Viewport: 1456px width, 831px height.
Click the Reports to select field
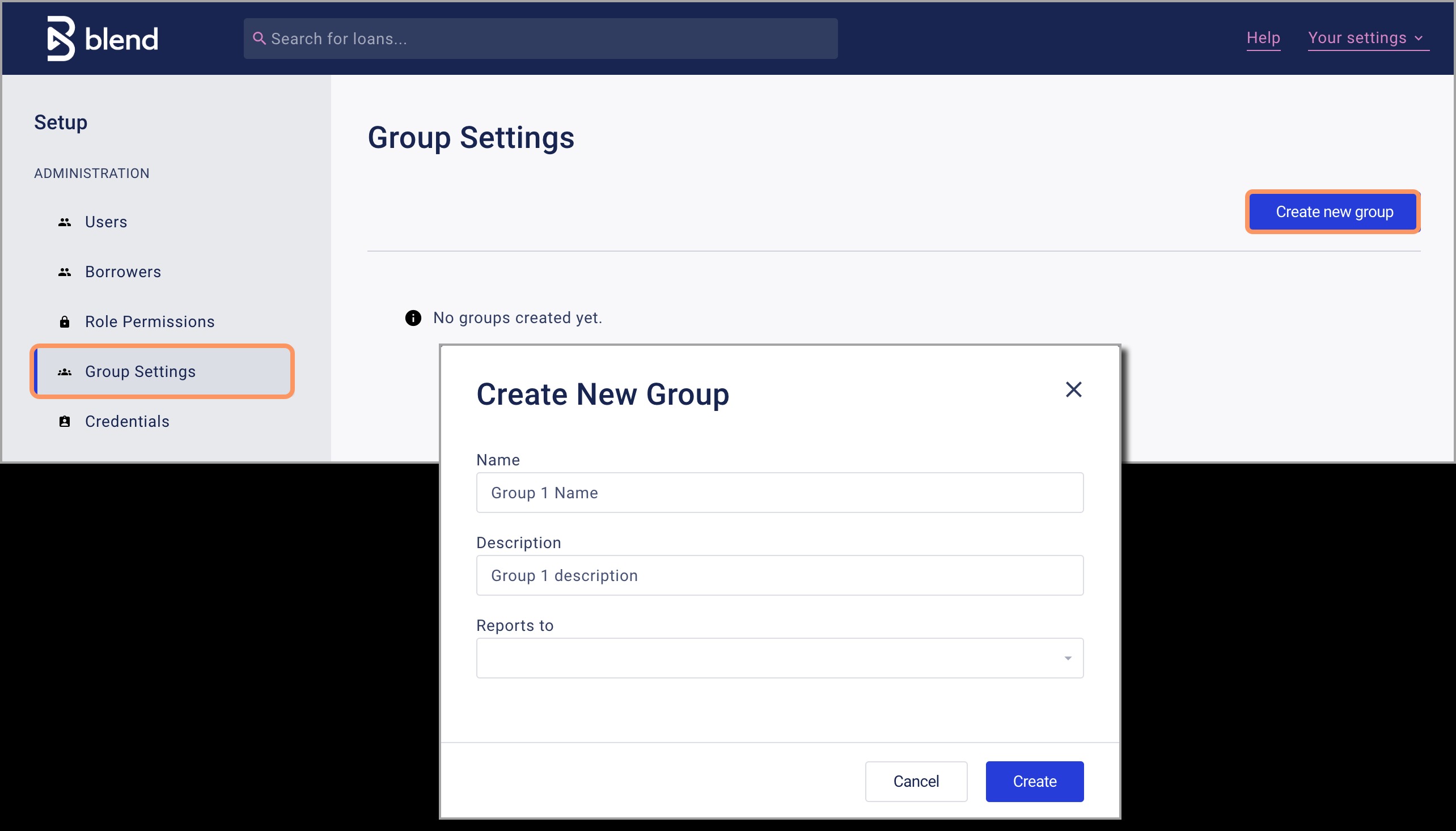[765, 658]
